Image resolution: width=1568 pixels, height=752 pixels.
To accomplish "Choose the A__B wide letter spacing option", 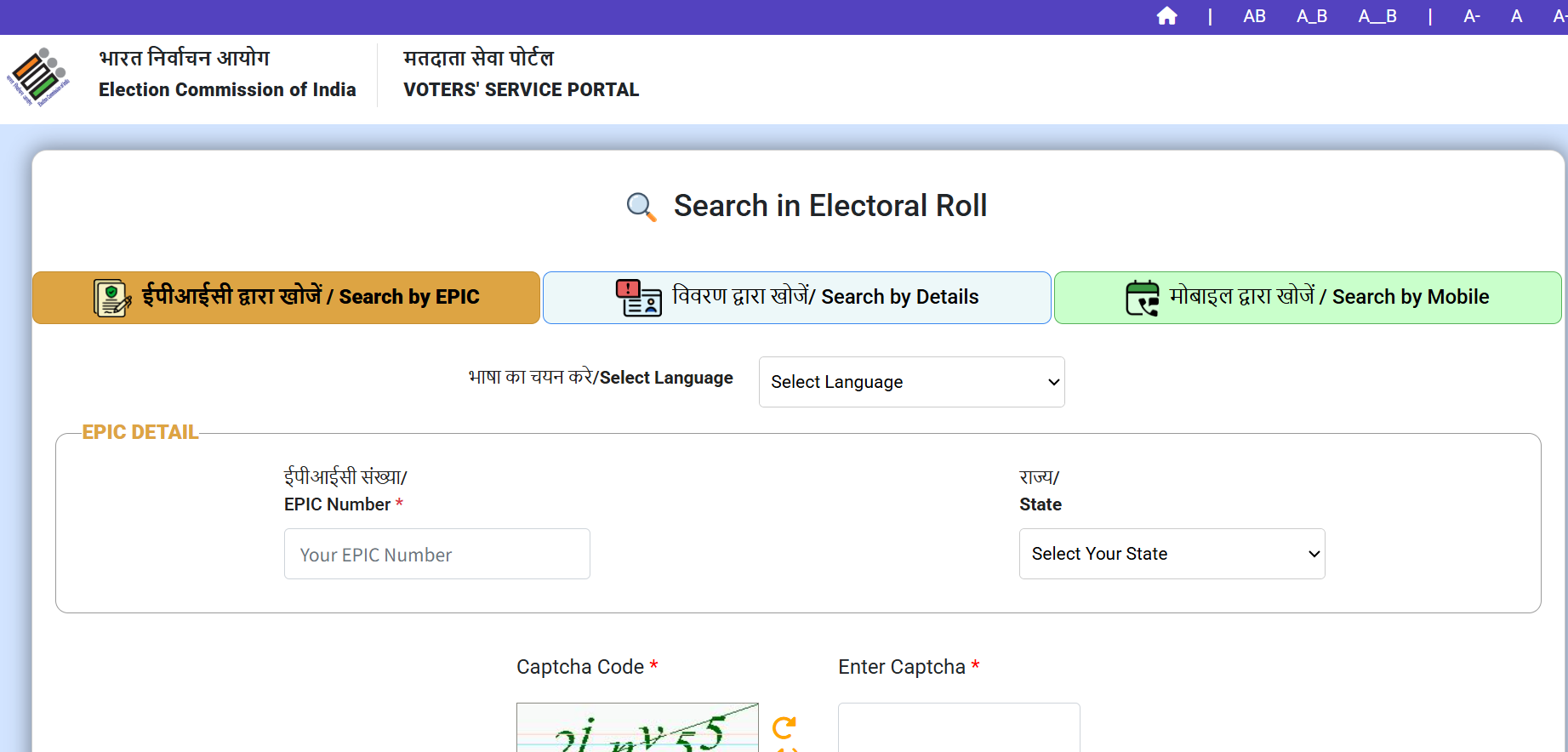I will 1377,16.
